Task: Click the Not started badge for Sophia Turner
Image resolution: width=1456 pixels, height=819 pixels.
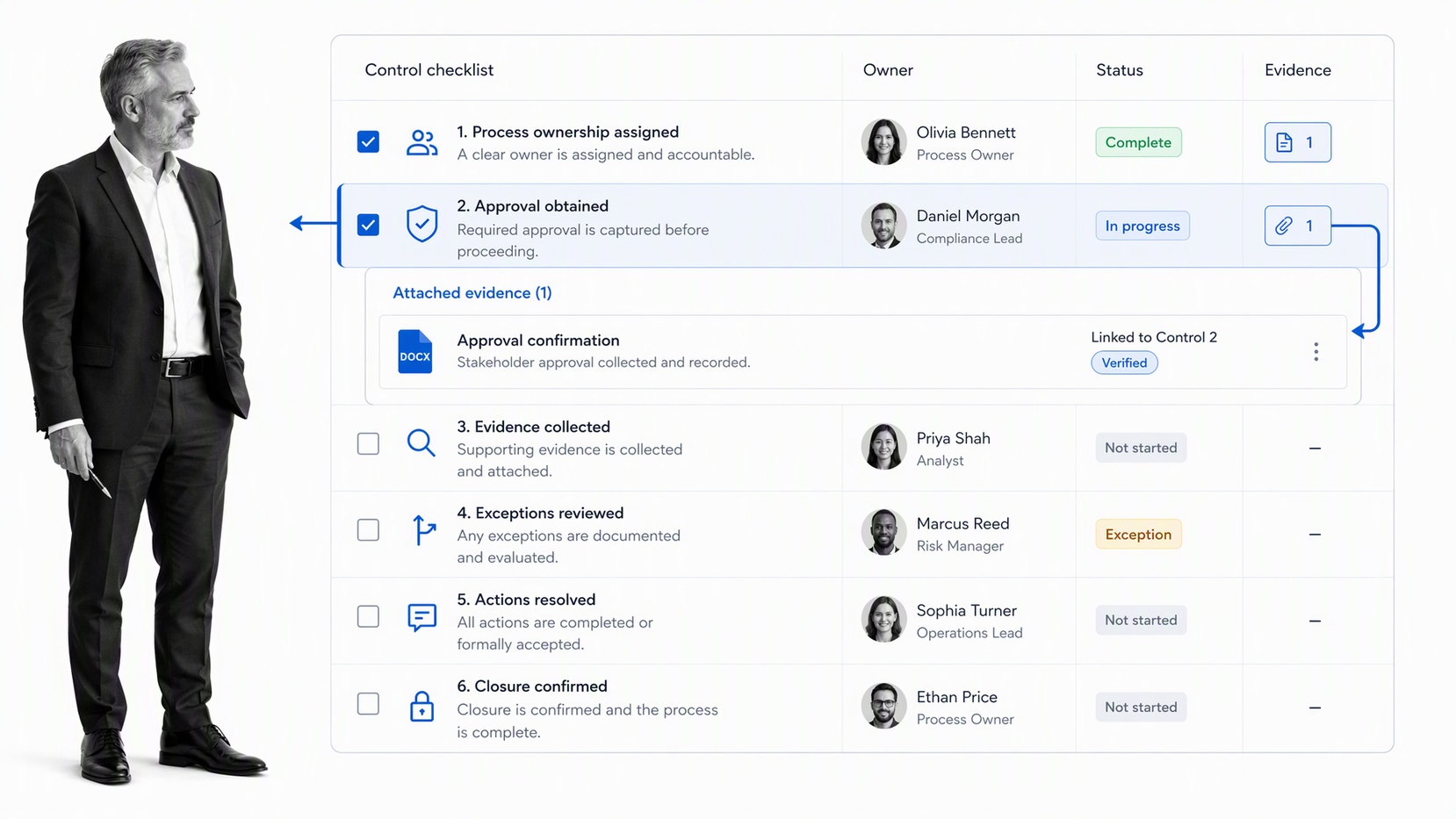Action: [1141, 620]
